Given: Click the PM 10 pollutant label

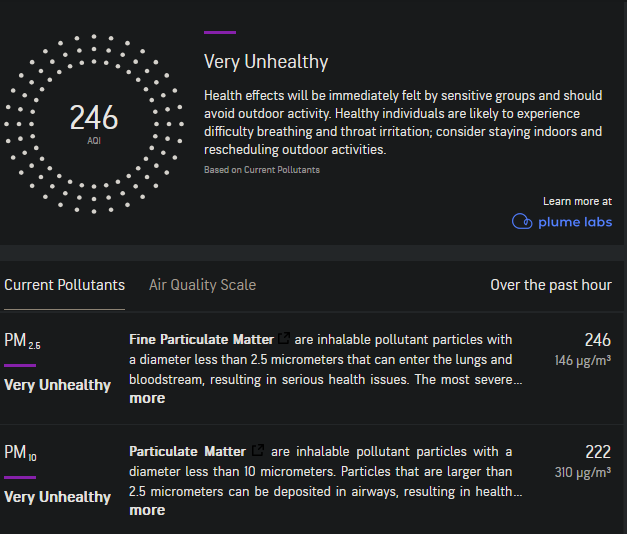Looking at the screenshot, I should 22,454.
